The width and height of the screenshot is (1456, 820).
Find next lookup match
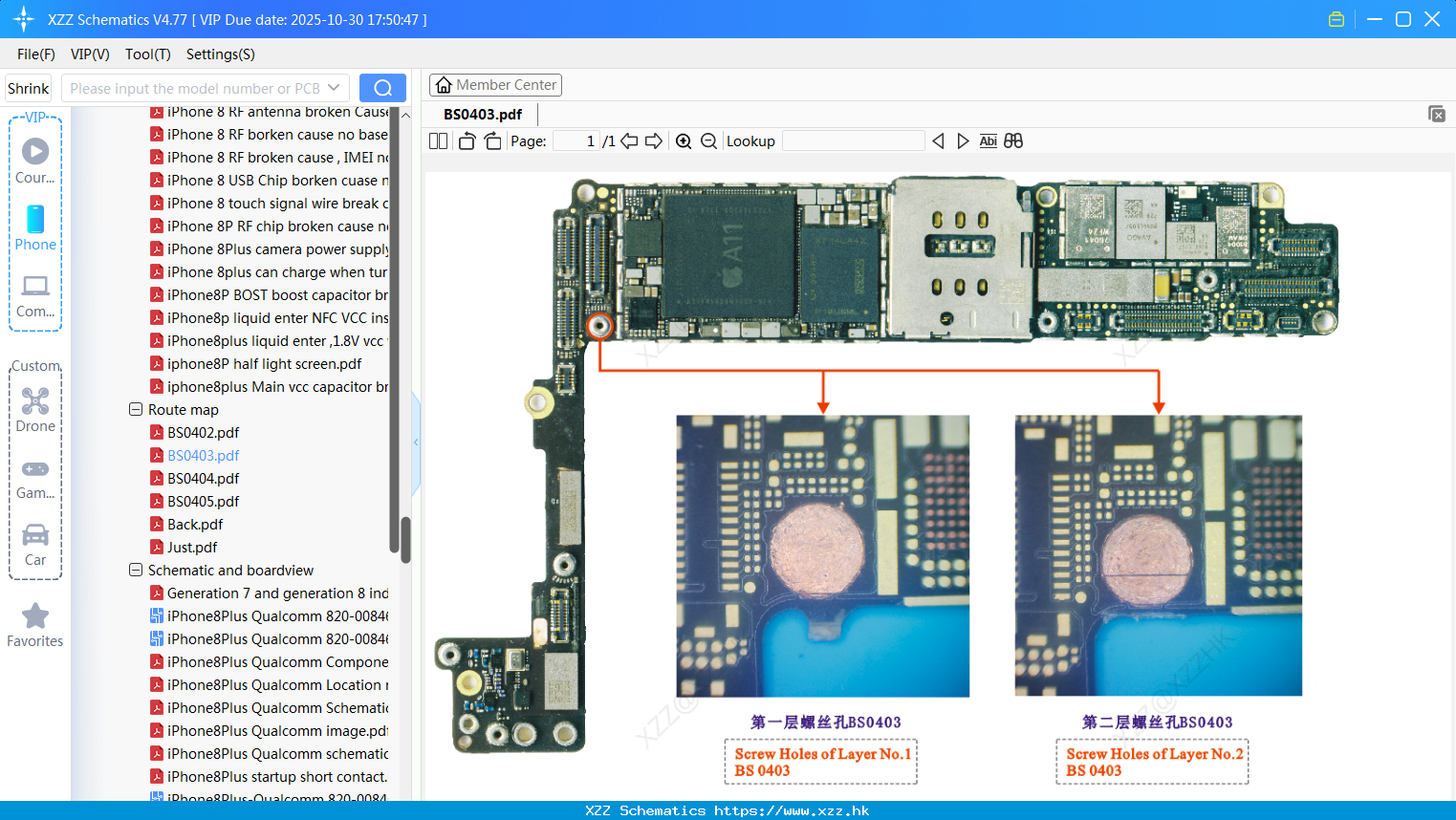[963, 141]
